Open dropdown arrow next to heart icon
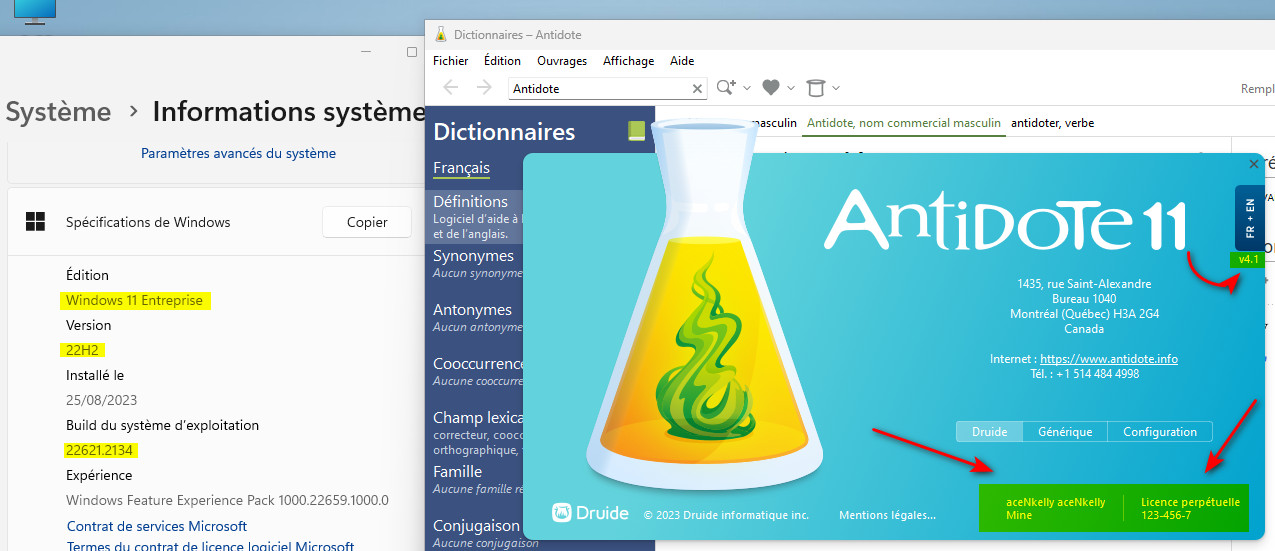This screenshot has height=551, width=1275. point(790,88)
